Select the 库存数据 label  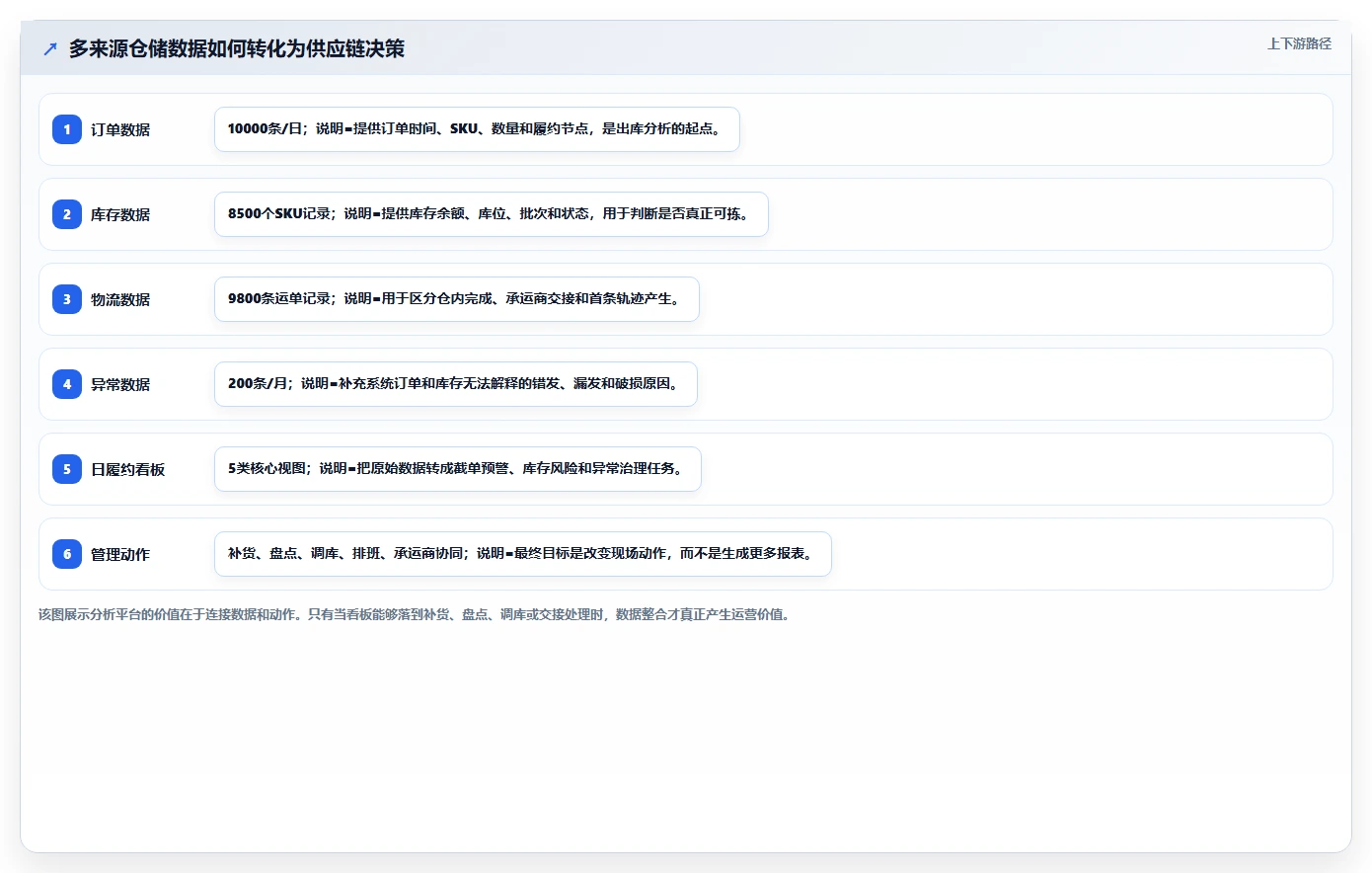120,214
